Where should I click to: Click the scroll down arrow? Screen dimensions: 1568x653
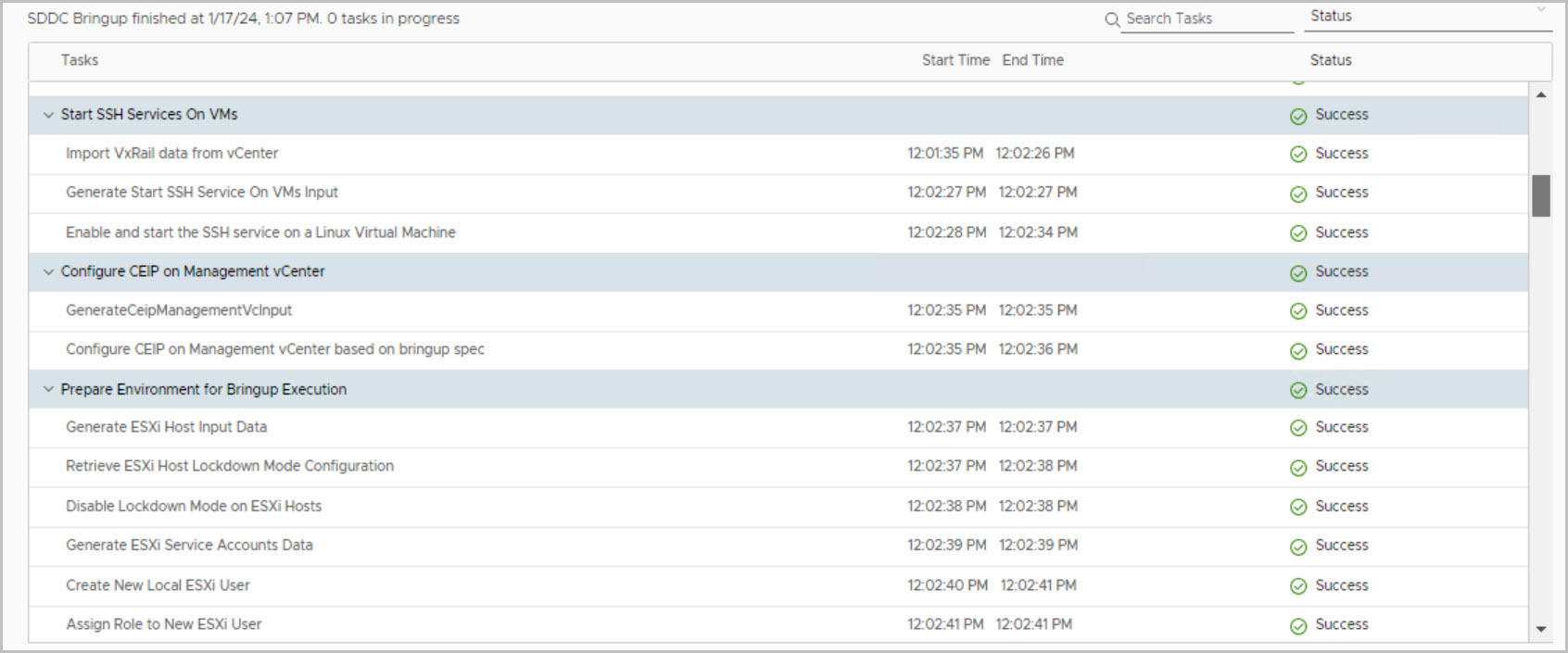point(1541,630)
